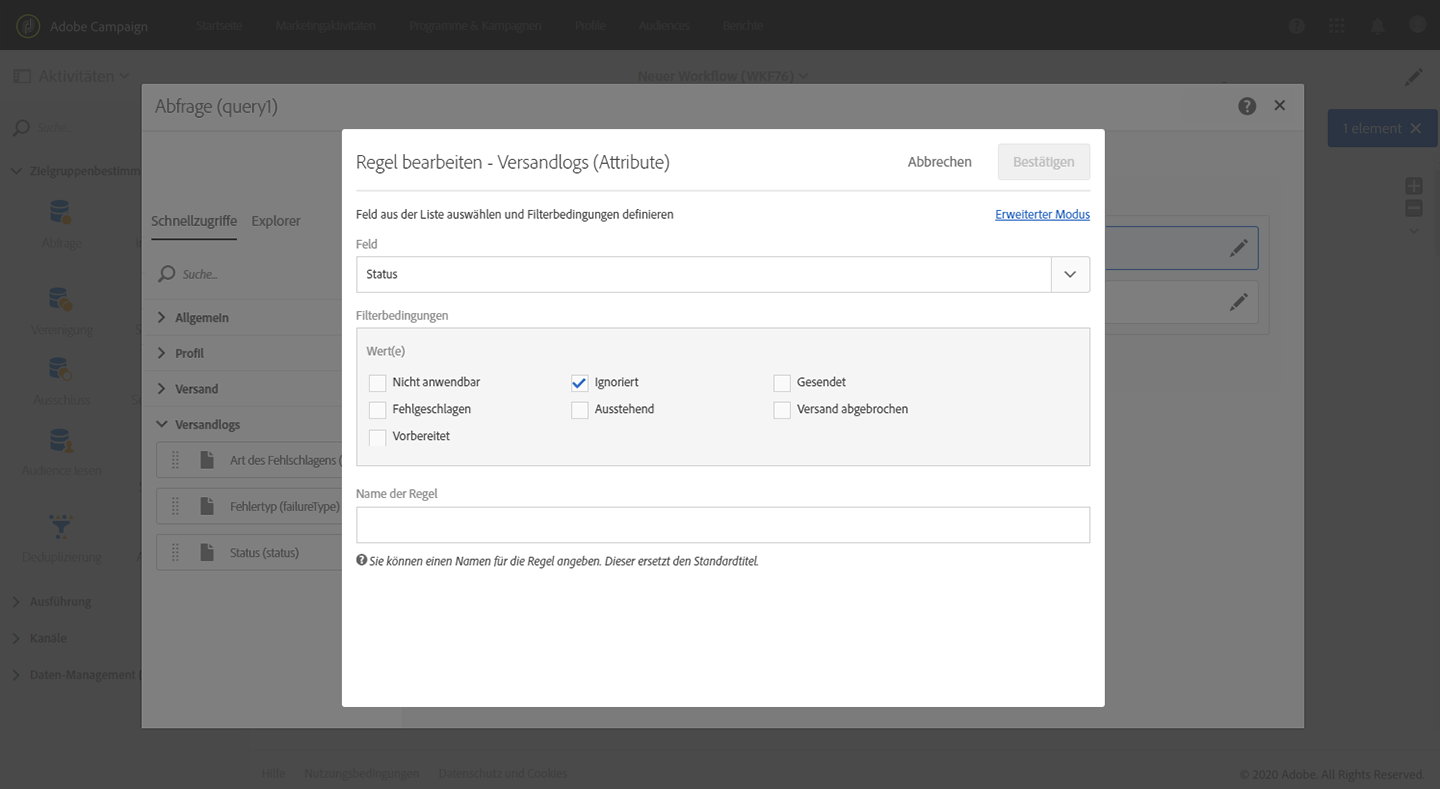Expand the Ausführung group
This screenshot has width=1440, height=789.
tap(17, 602)
